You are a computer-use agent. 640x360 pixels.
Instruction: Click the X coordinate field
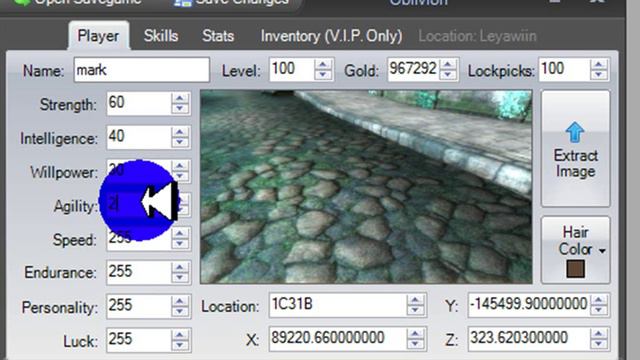pos(338,339)
